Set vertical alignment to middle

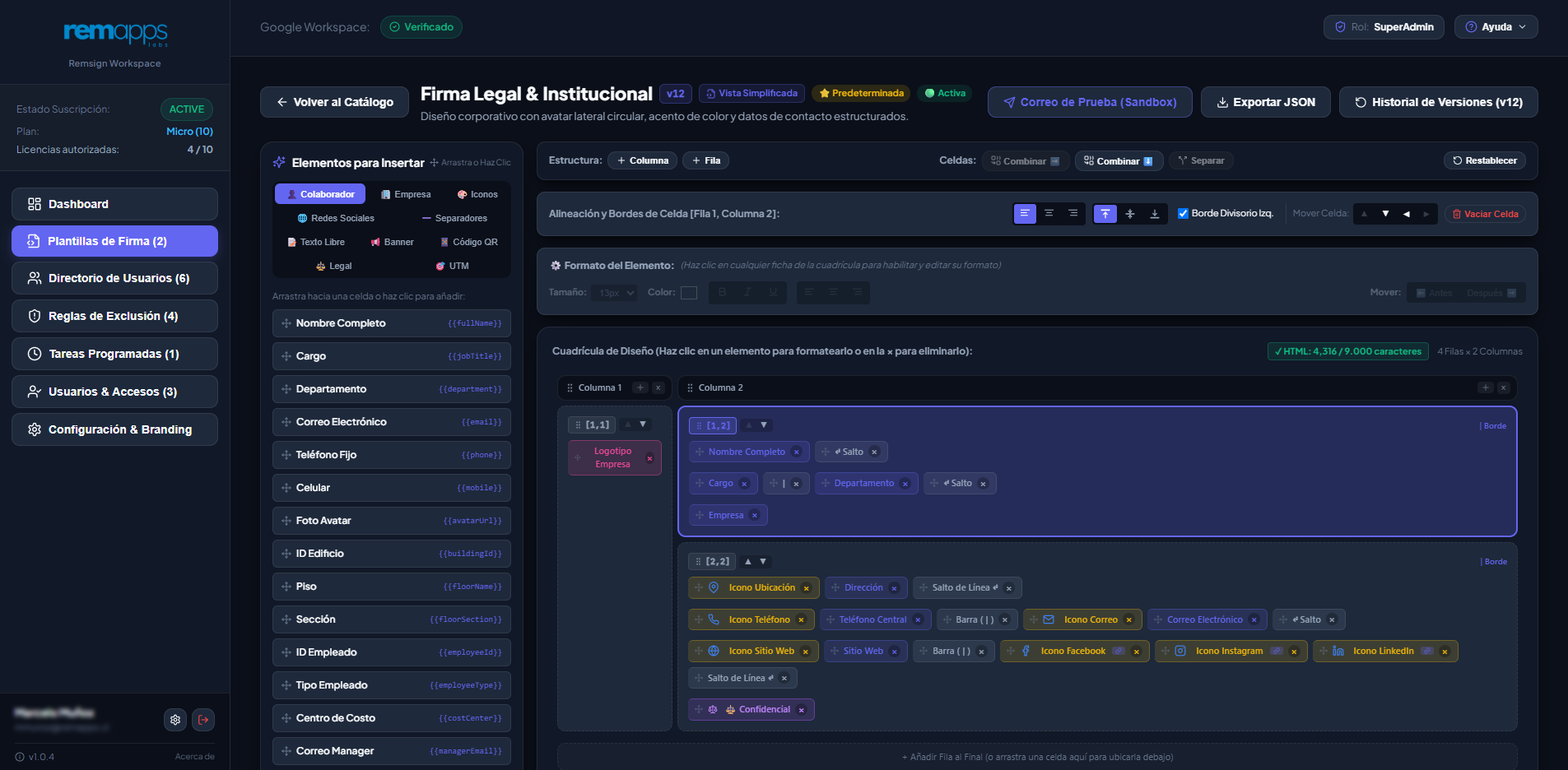pyautogui.click(x=1130, y=214)
